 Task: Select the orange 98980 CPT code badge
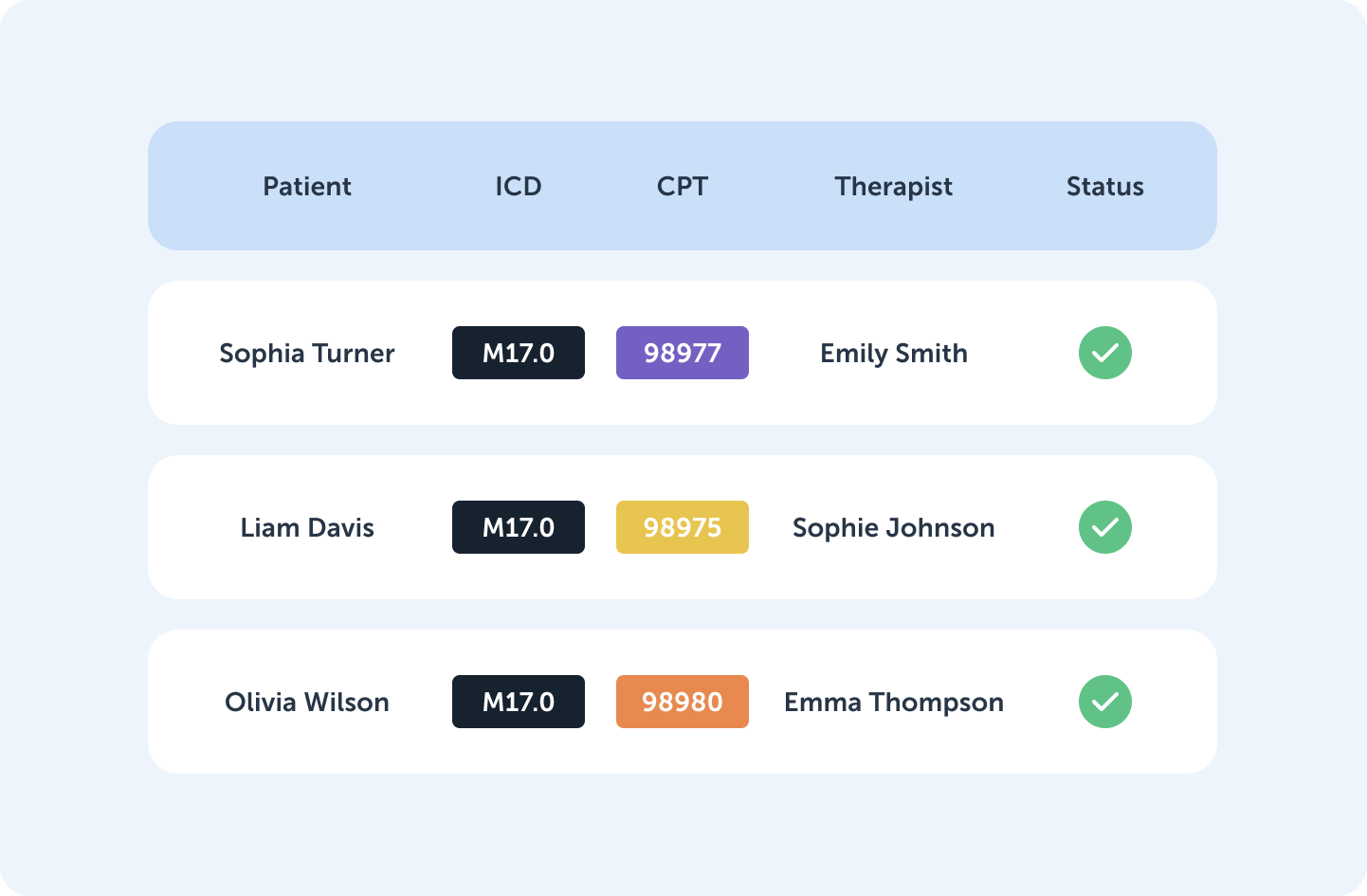683,702
